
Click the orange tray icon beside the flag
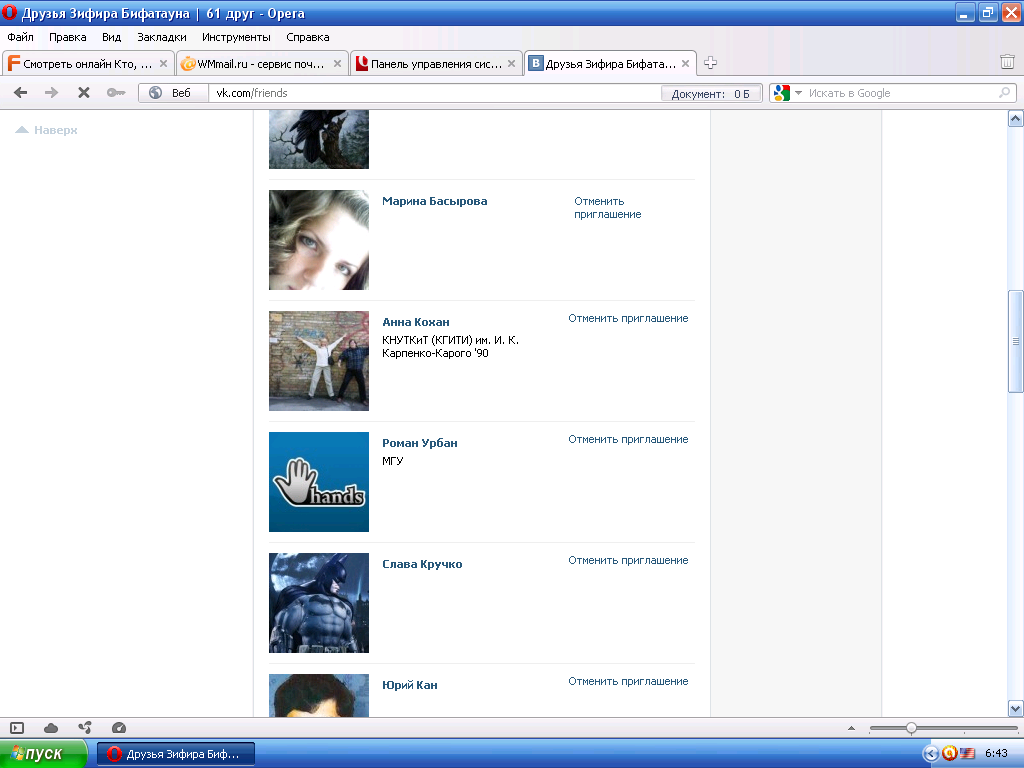pyautogui.click(x=949, y=754)
